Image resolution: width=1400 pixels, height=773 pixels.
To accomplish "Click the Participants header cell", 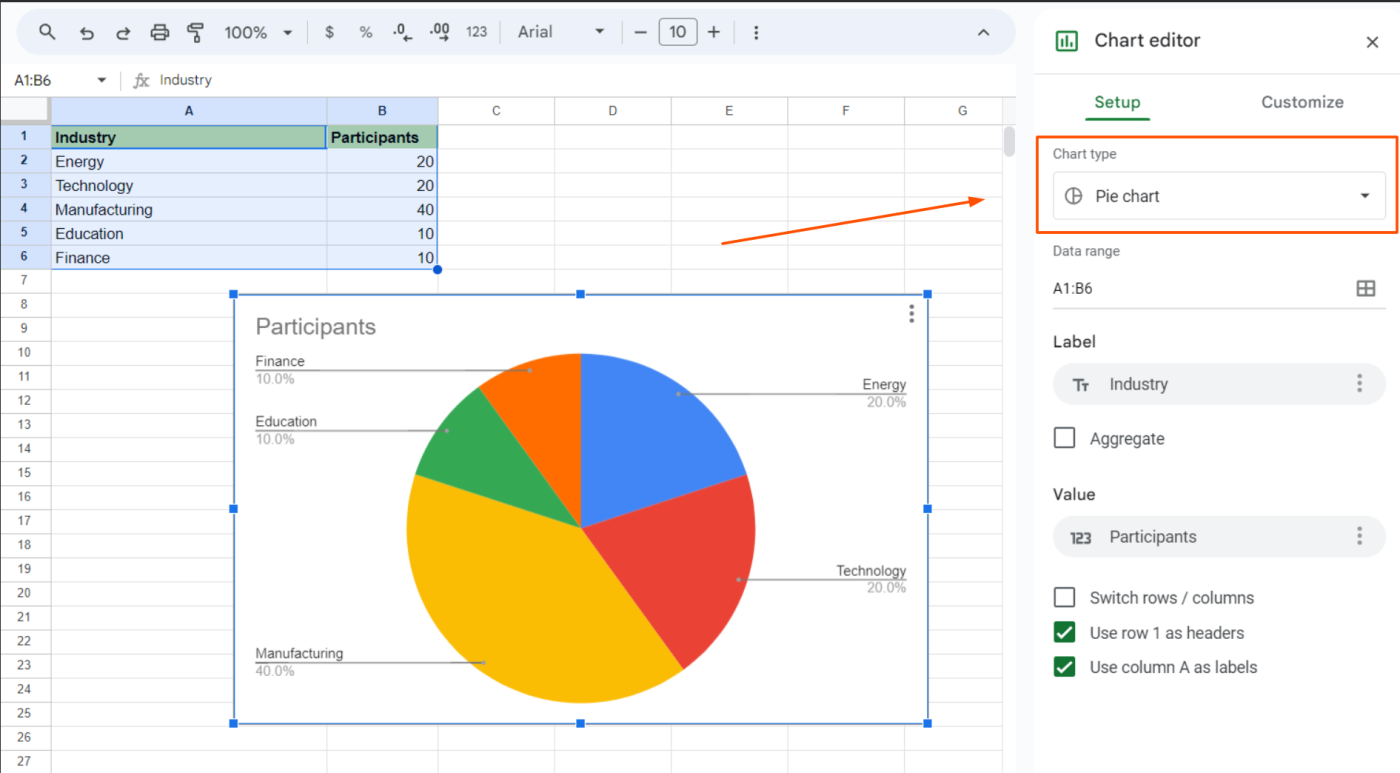I will 382,137.
